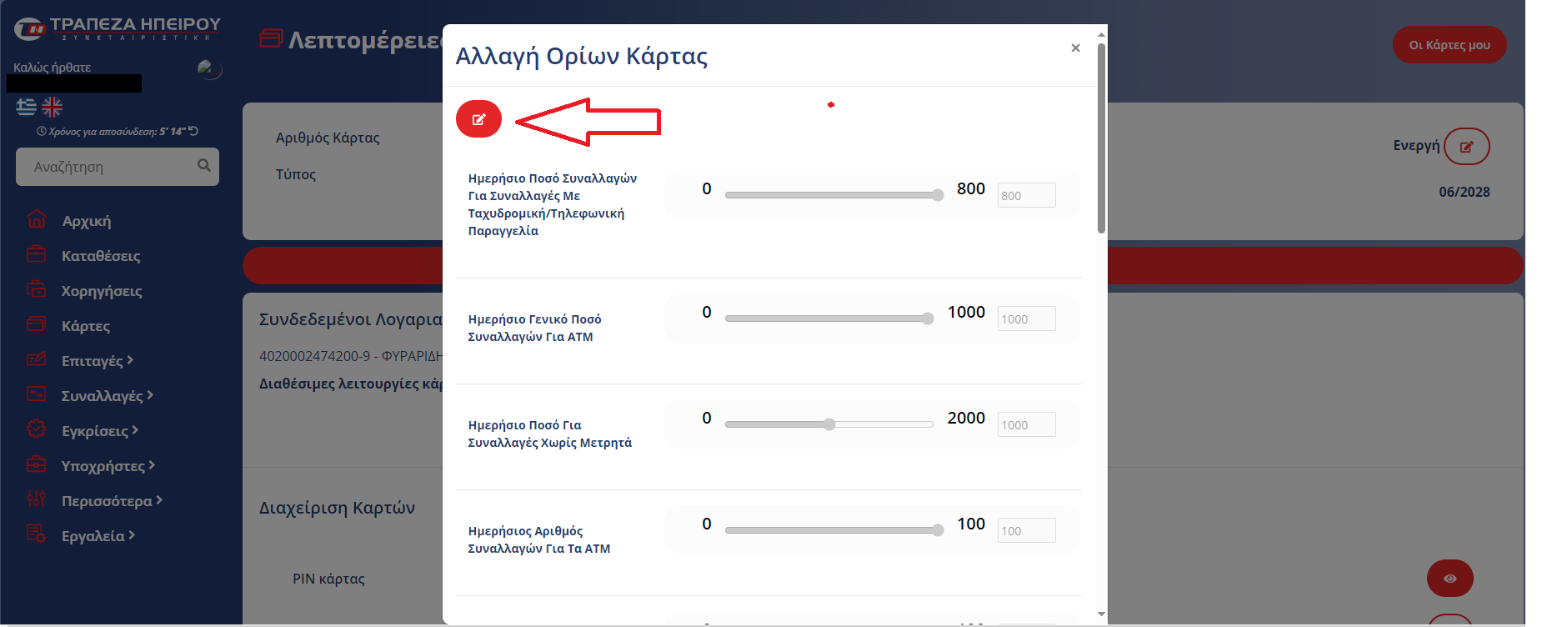This screenshot has width=1562, height=627.
Task: Open the Αρχική home page
Action: point(86,221)
